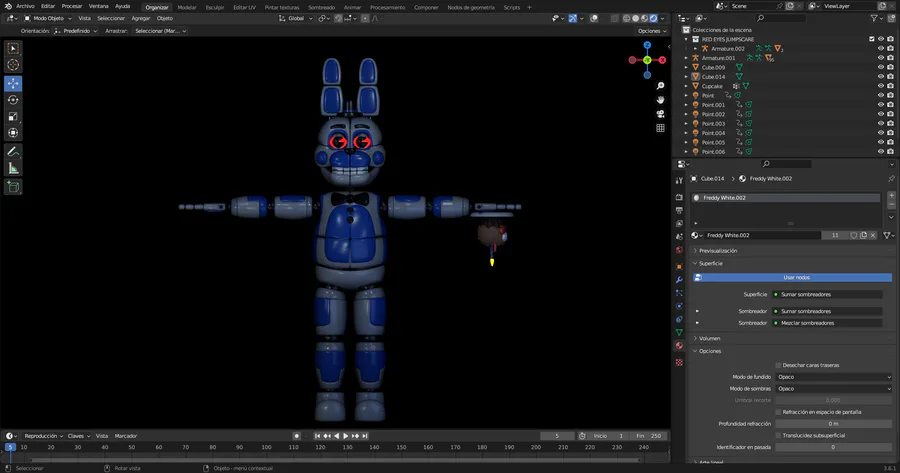Click the Usar nodos button
The width and height of the screenshot is (900, 473).
coord(792,277)
